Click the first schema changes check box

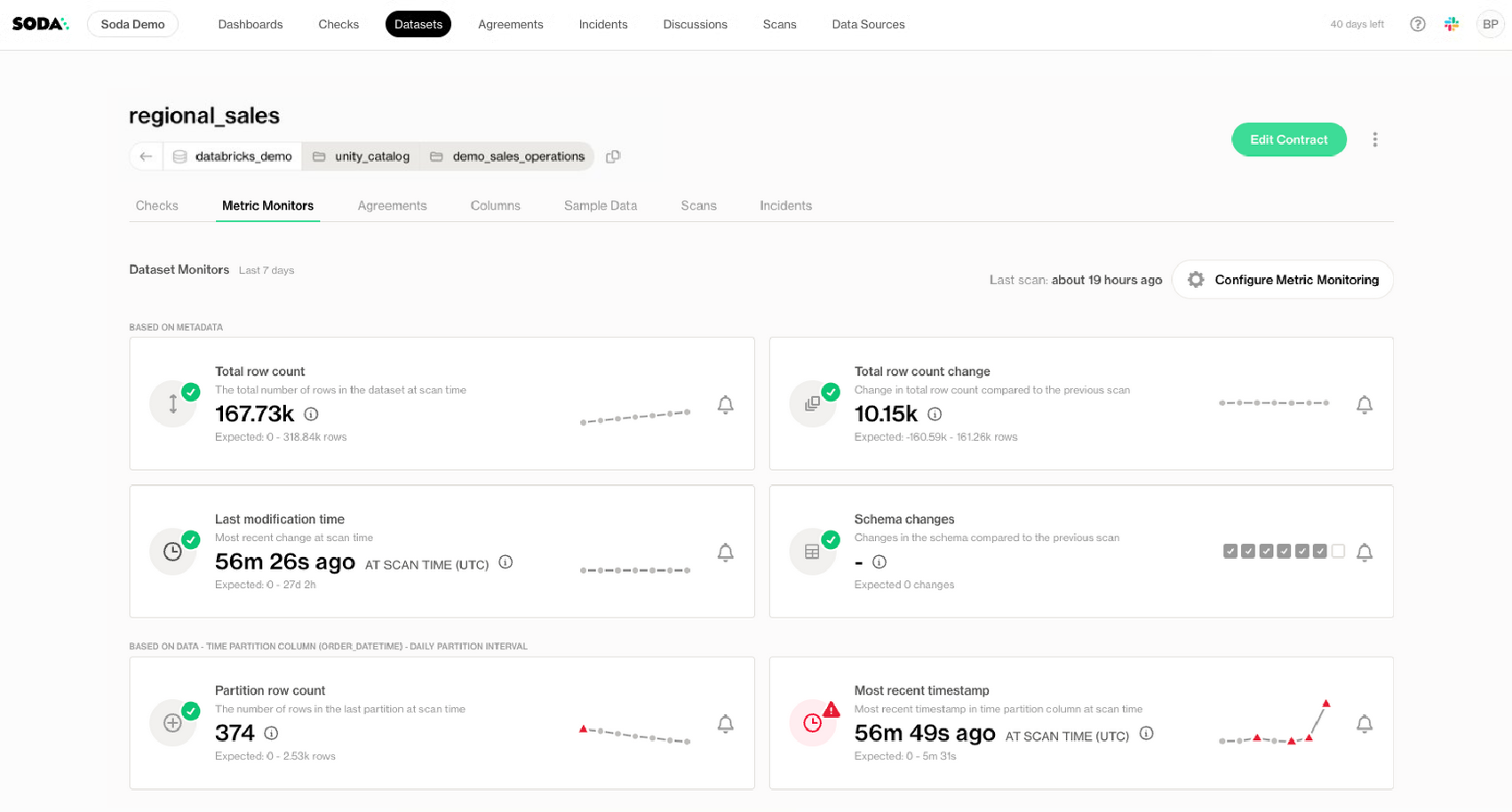(x=1230, y=552)
